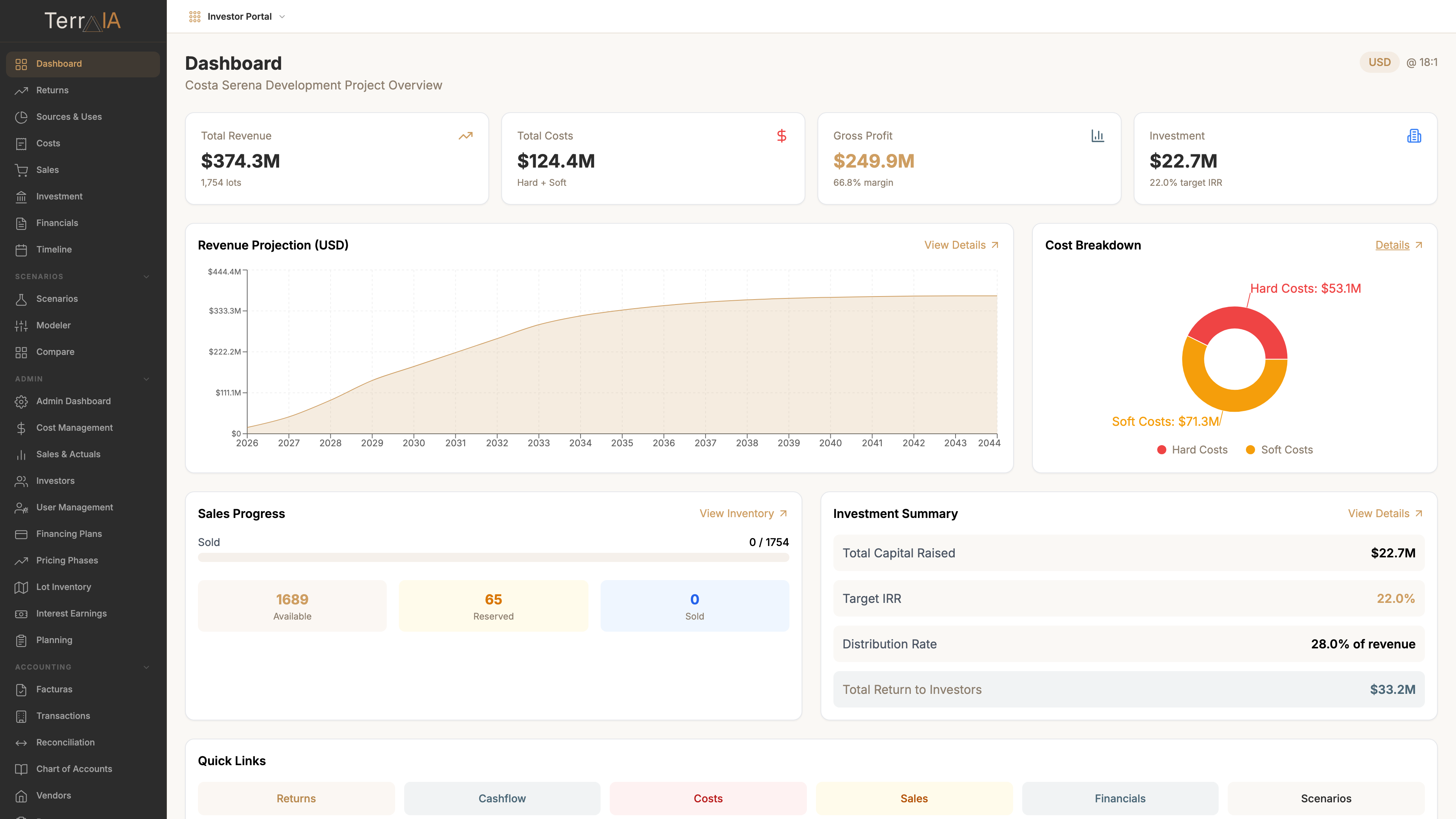Open View Details for Revenue Projection
The height and width of the screenshot is (819, 1456).
coord(962,245)
